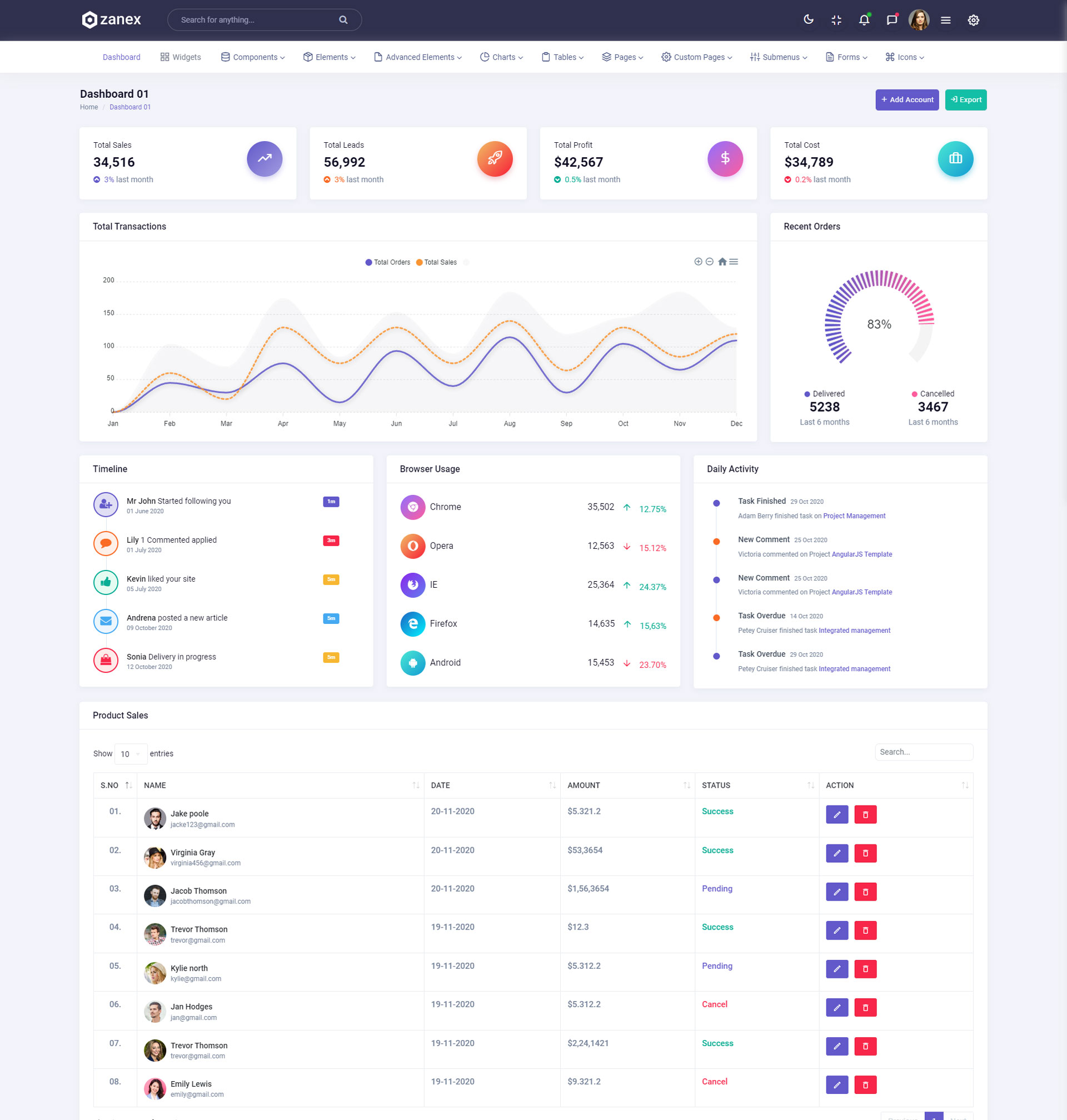
Task: Change the show entries count dropdown
Action: click(130, 754)
